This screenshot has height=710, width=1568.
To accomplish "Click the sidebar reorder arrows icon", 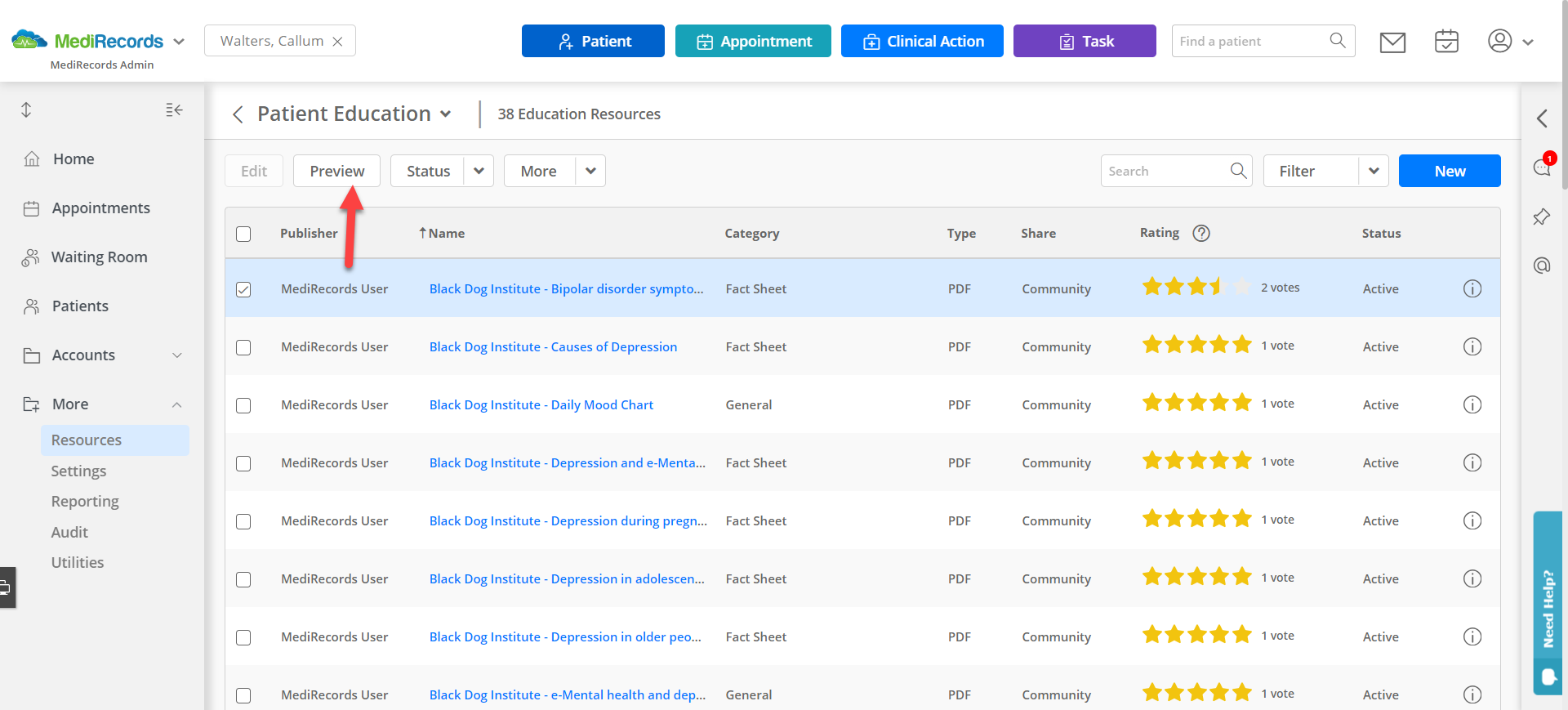I will (x=26, y=109).
